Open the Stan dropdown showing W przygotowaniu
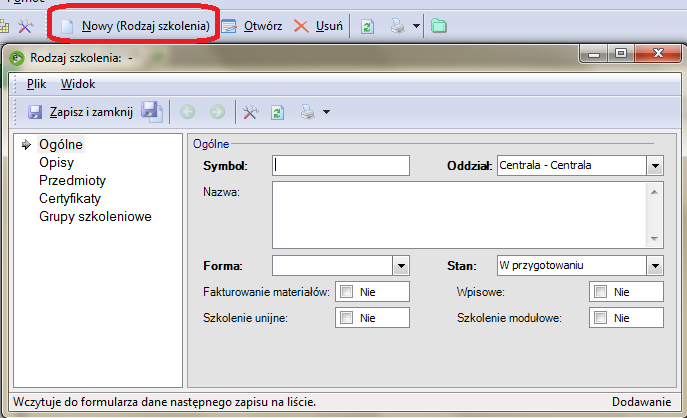The width and height of the screenshot is (687, 418). click(655, 266)
